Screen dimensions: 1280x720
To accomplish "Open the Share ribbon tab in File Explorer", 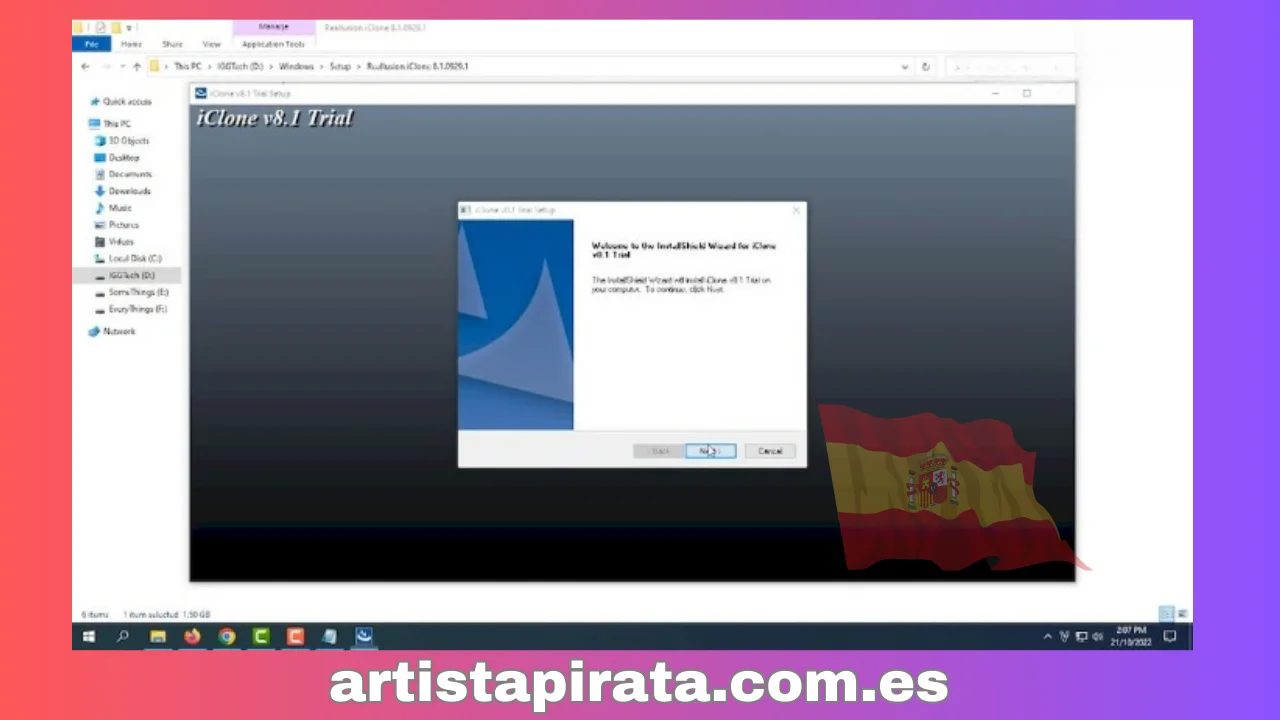I will point(172,44).
